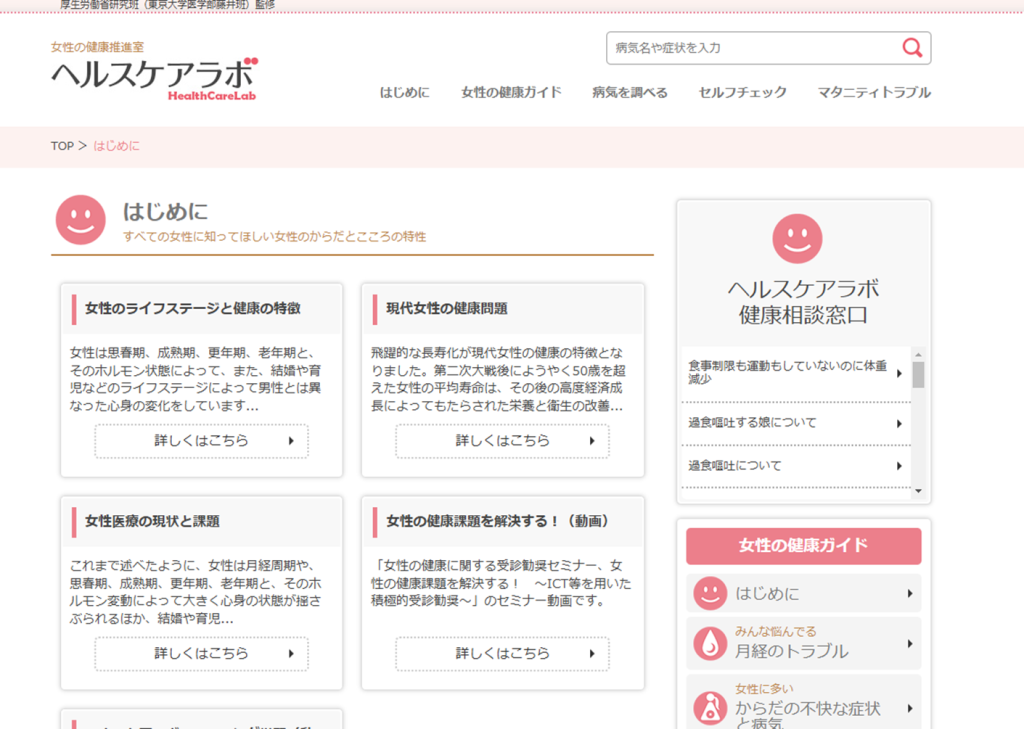1024x729 pixels.
Task: Click the ヘルスケアラボ HealthCareLab logo
Action: click(155, 80)
